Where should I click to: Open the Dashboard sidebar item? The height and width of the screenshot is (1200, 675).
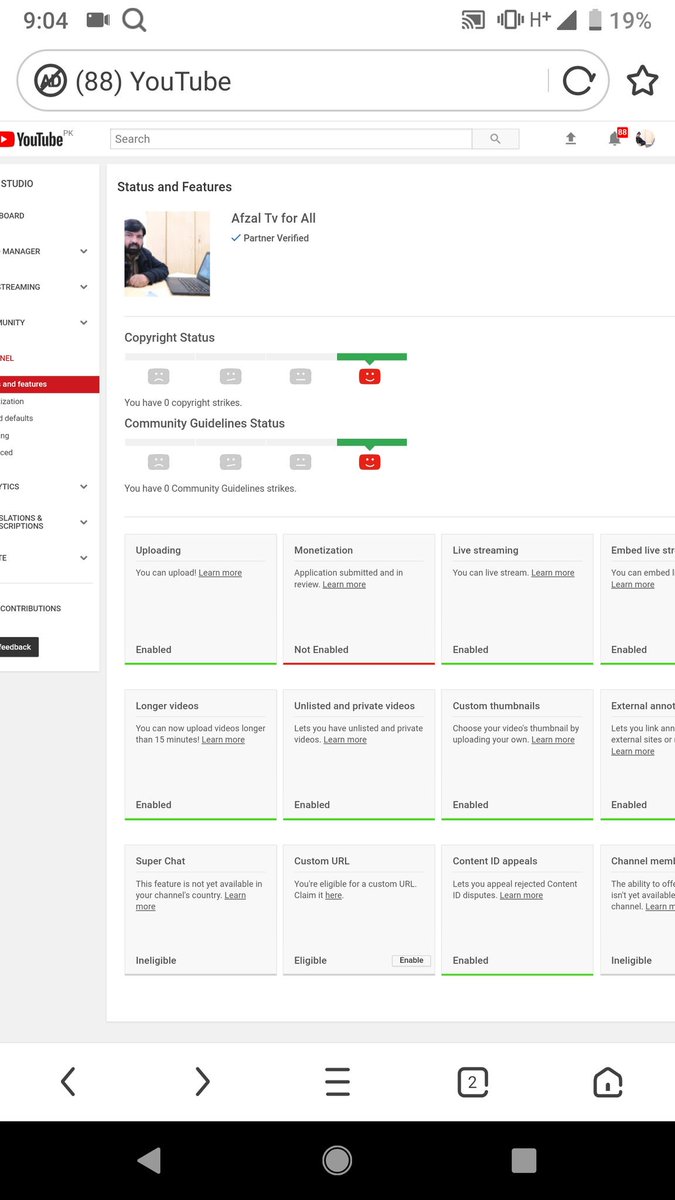click(13, 216)
